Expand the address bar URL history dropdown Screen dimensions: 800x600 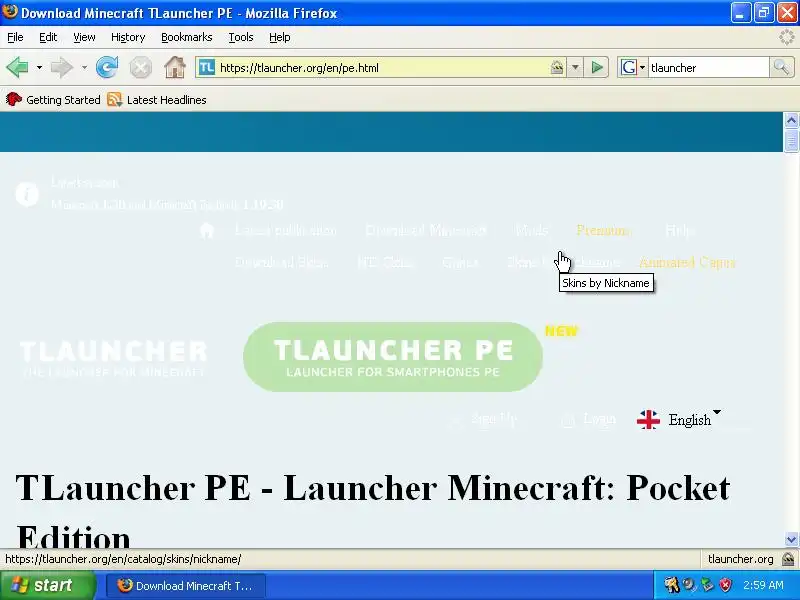click(x=575, y=67)
